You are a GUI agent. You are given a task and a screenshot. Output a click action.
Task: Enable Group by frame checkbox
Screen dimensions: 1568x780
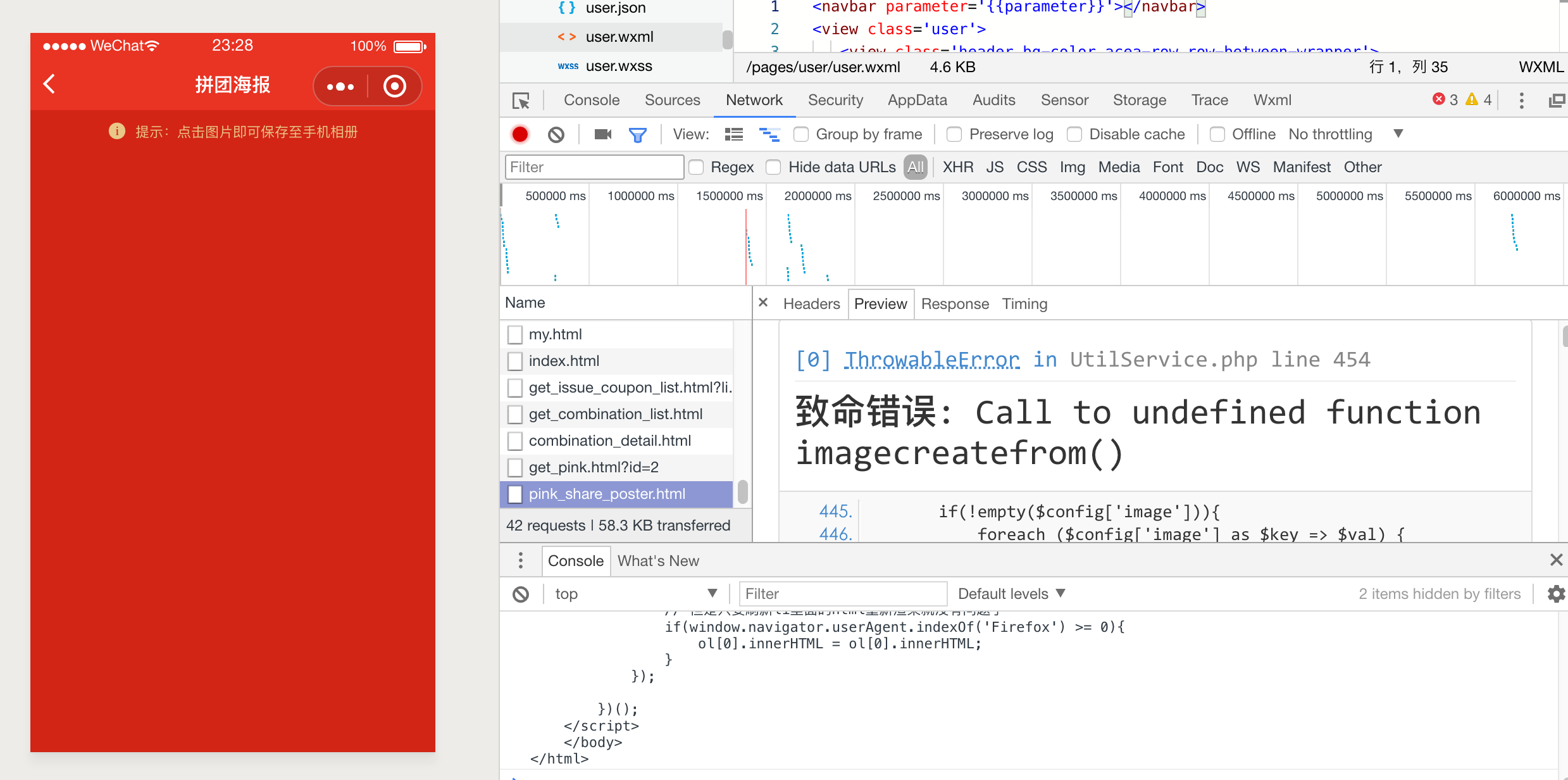tap(801, 134)
